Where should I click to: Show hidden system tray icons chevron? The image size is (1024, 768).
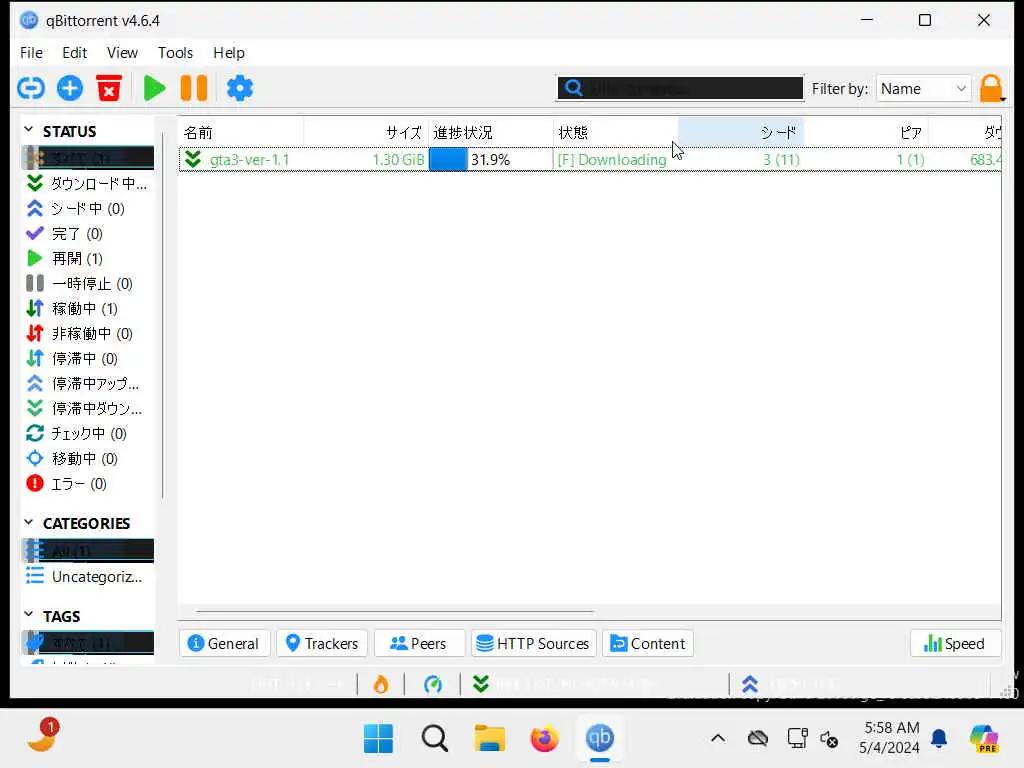[x=718, y=739]
